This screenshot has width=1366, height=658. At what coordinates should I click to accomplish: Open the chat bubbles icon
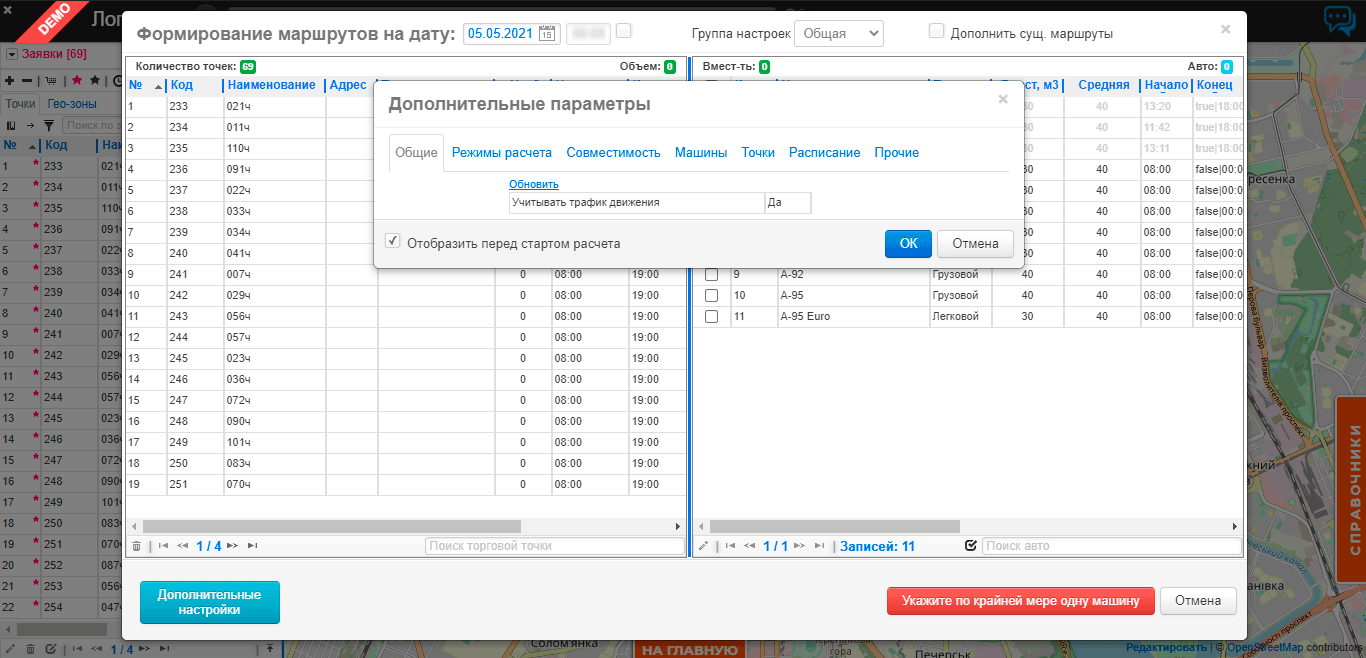[1339, 21]
